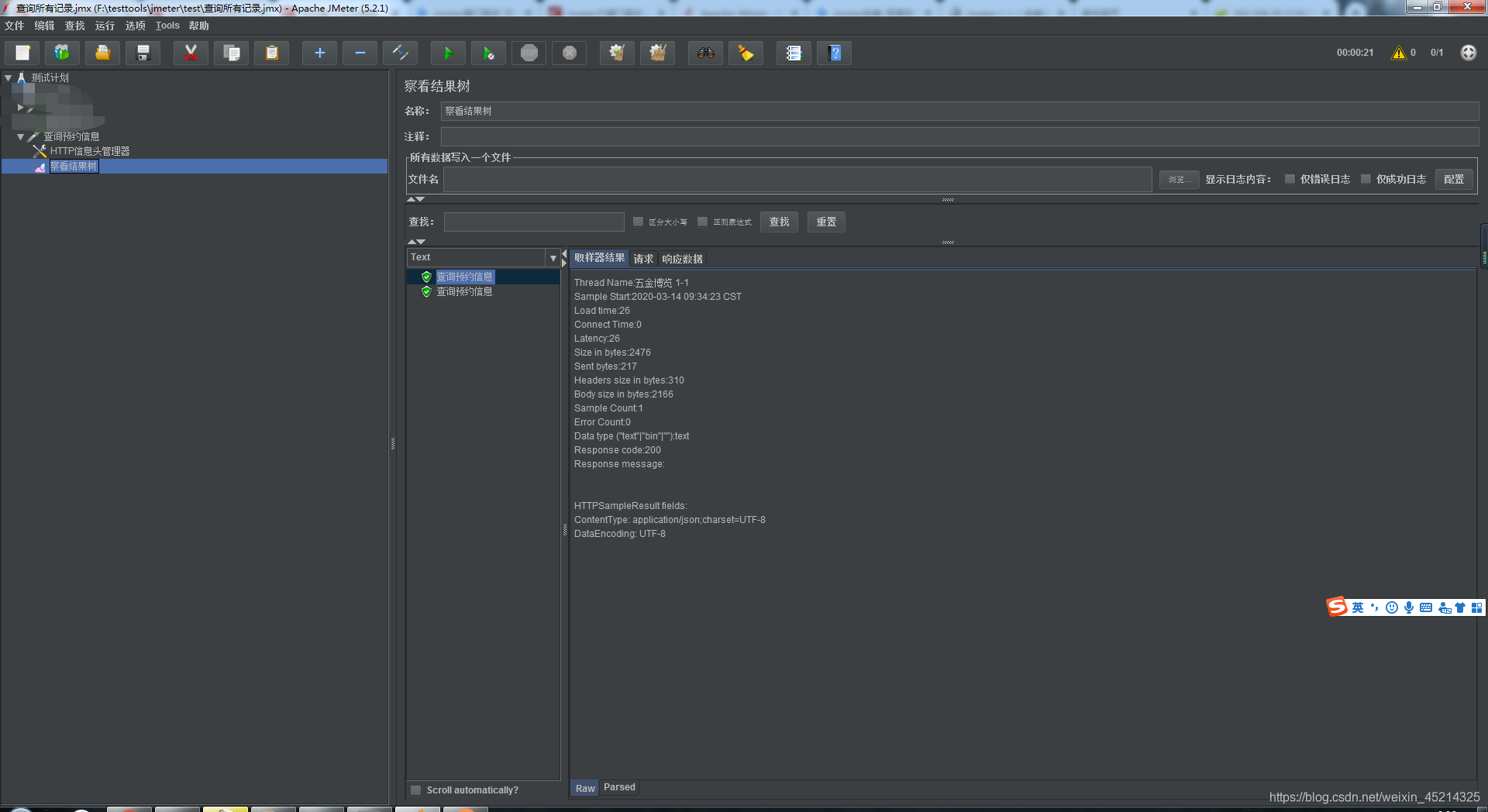The height and width of the screenshot is (812, 1488).
Task: Toggle the 区分大小写 checkbox
Action: [x=638, y=222]
